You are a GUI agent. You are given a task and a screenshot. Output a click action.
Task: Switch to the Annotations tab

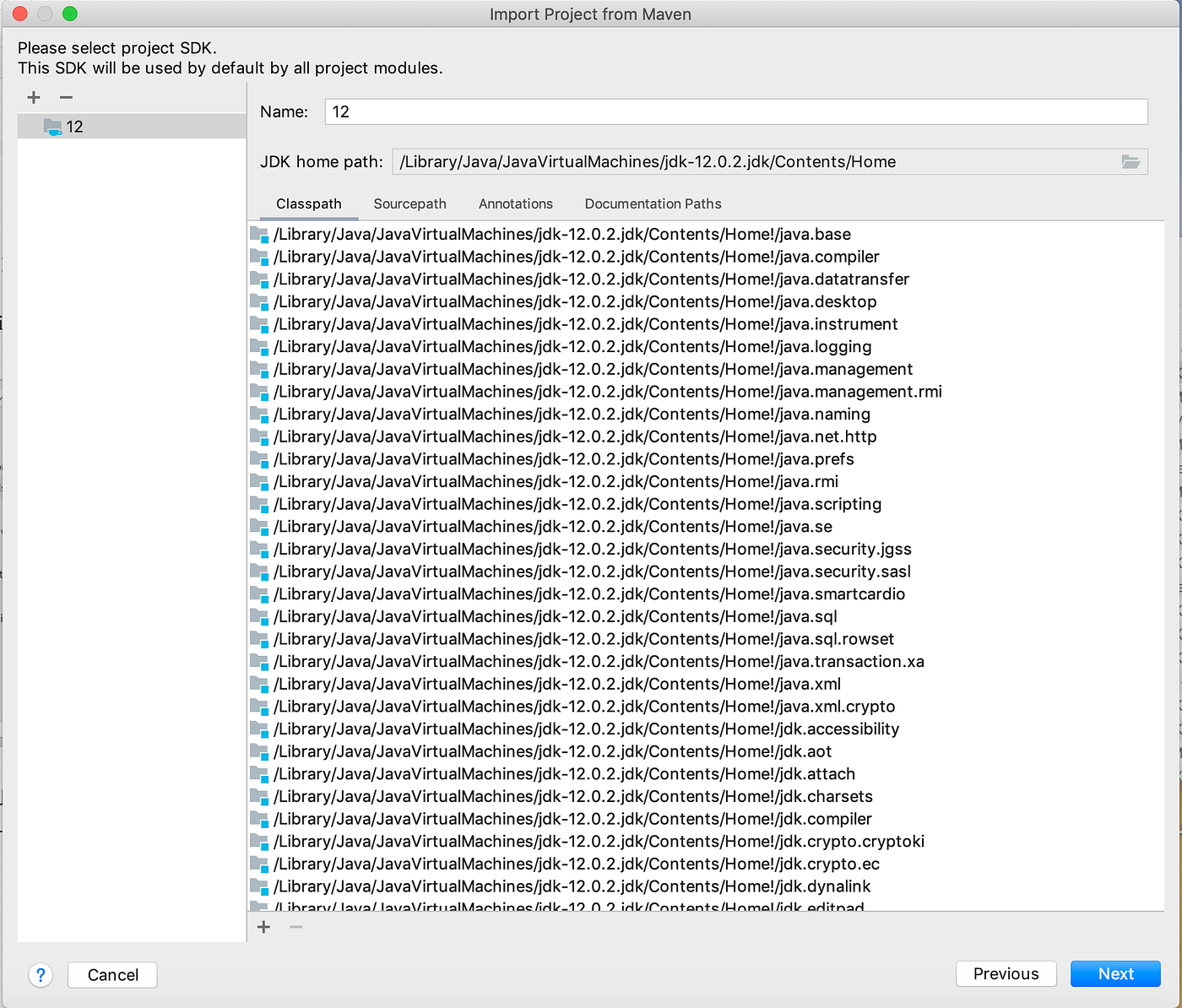click(515, 203)
